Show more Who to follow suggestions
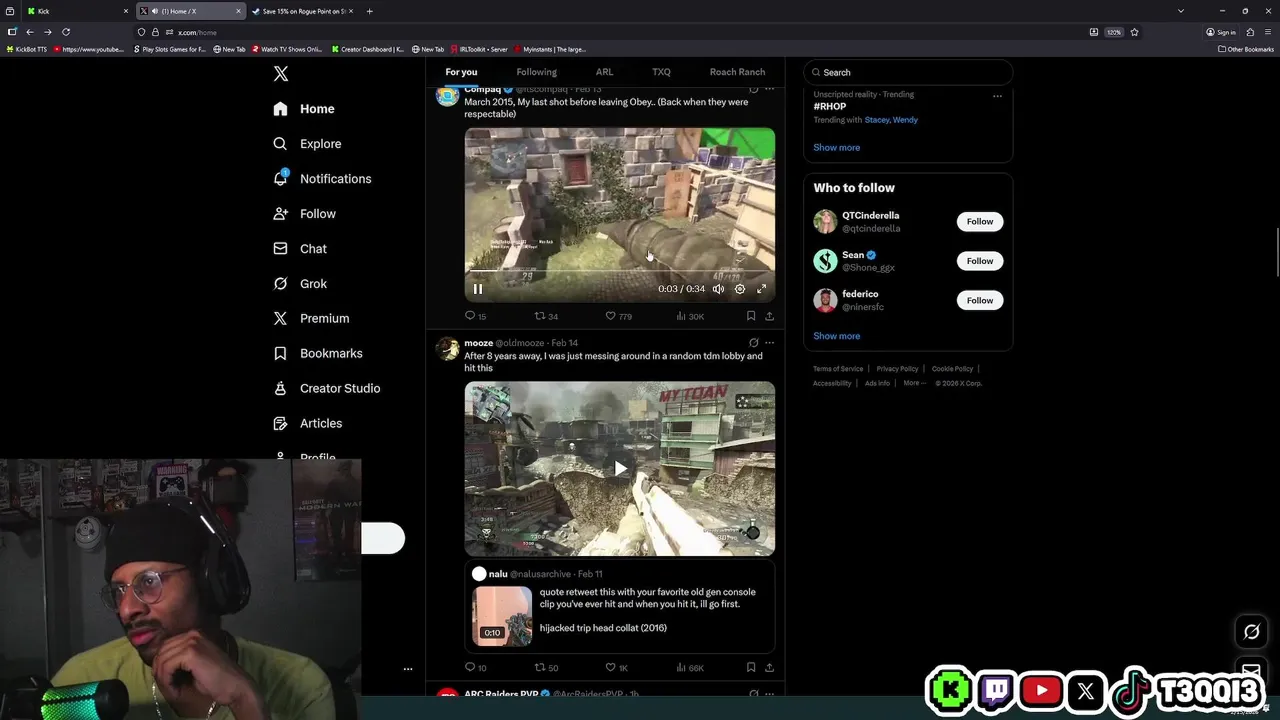The image size is (1280, 720). pyautogui.click(x=836, y=337)
